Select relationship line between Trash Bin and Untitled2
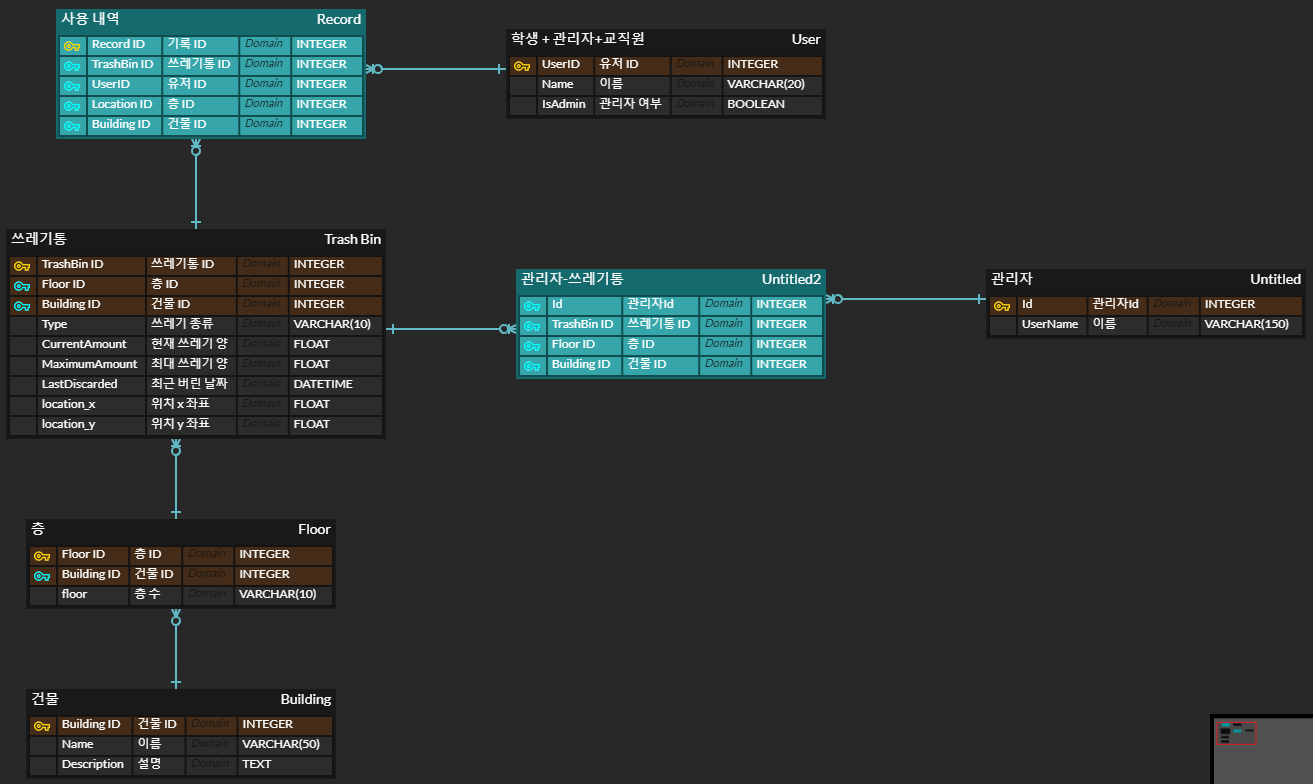 click(450, 328)
